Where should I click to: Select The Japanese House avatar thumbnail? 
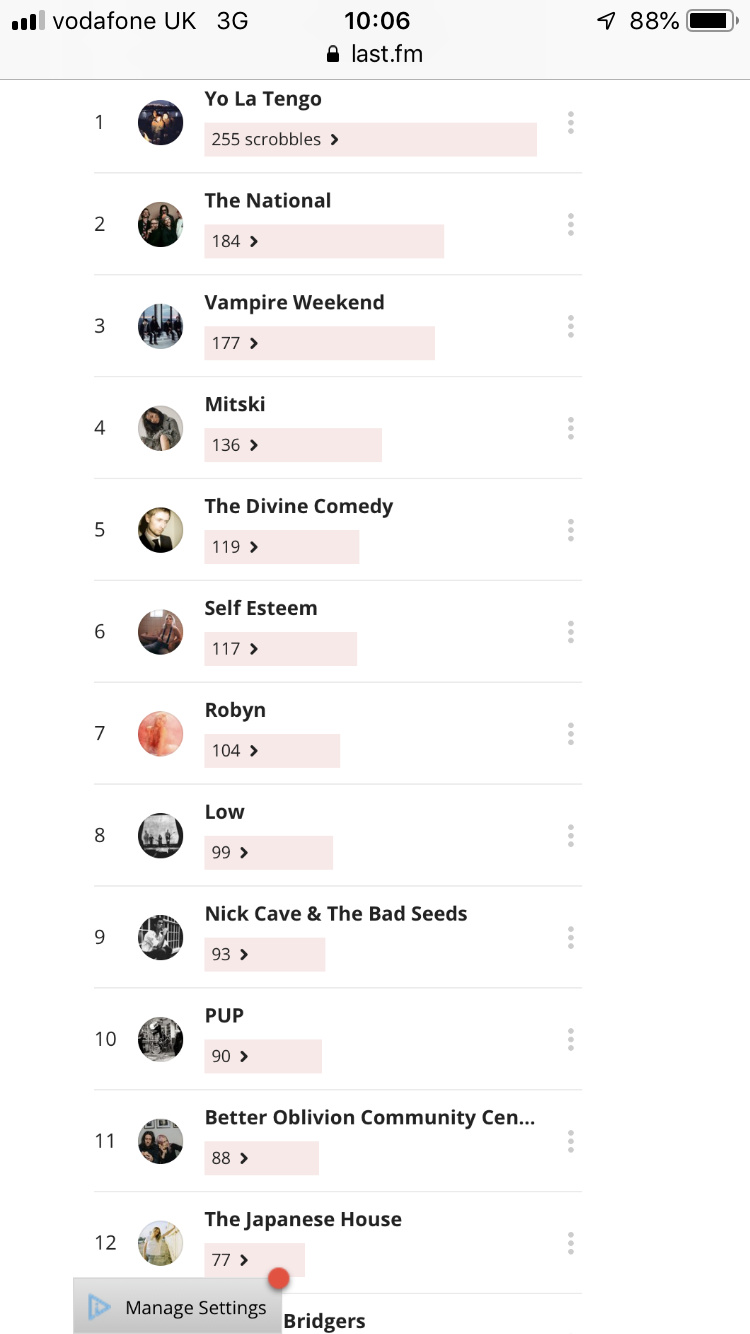point(160,1243)
